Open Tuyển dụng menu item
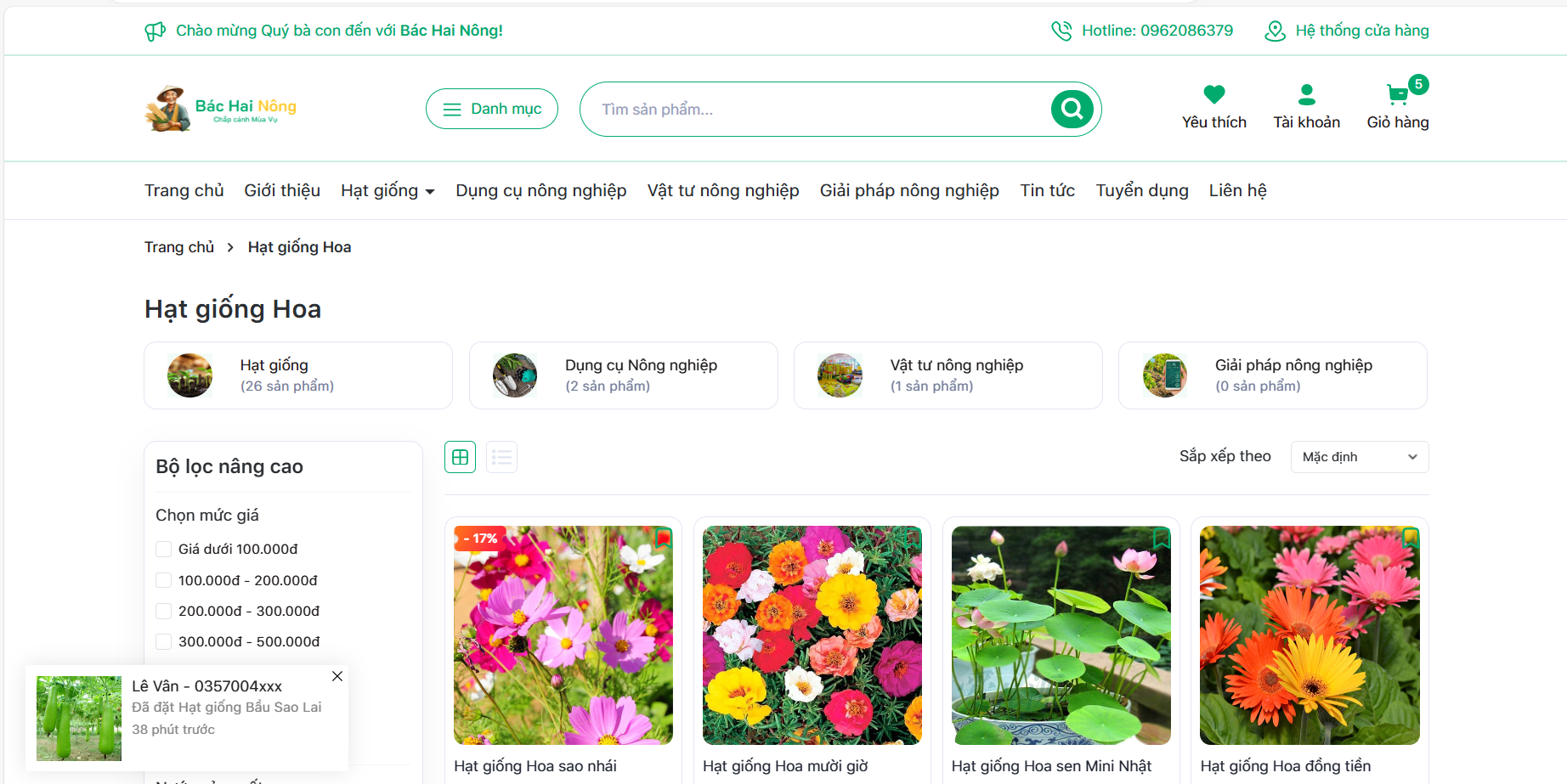The image size is (1567, 784). pos(1142,190)
